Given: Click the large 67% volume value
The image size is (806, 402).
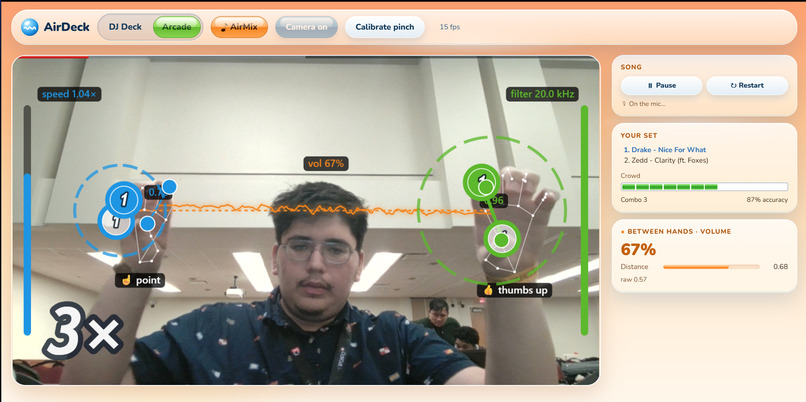Looking at the screenshot, I should click(638, 250).
